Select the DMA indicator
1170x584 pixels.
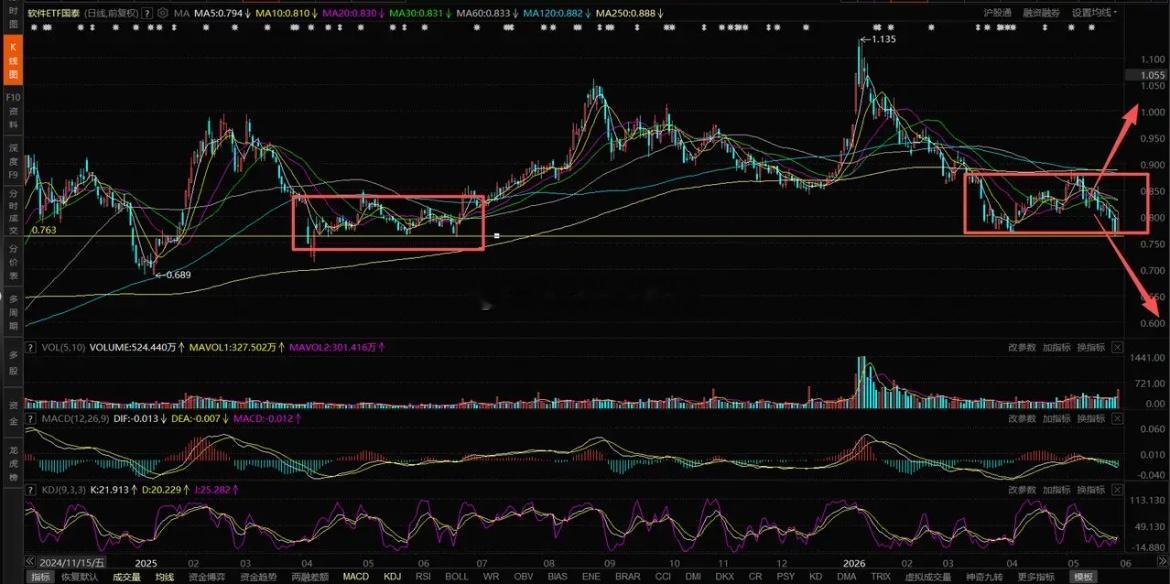(x=846, y=577)
